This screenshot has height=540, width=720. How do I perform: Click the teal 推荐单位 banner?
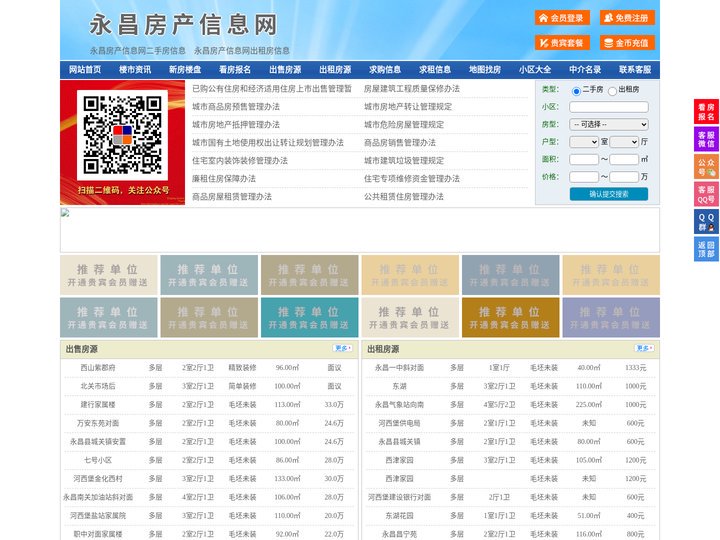(x=309, y=318)
